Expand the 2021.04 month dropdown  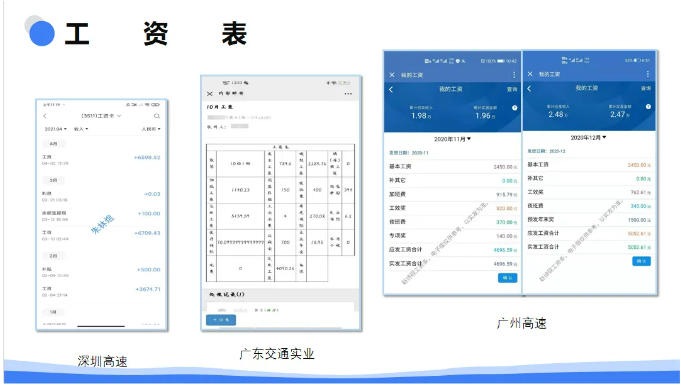[56, 129]
